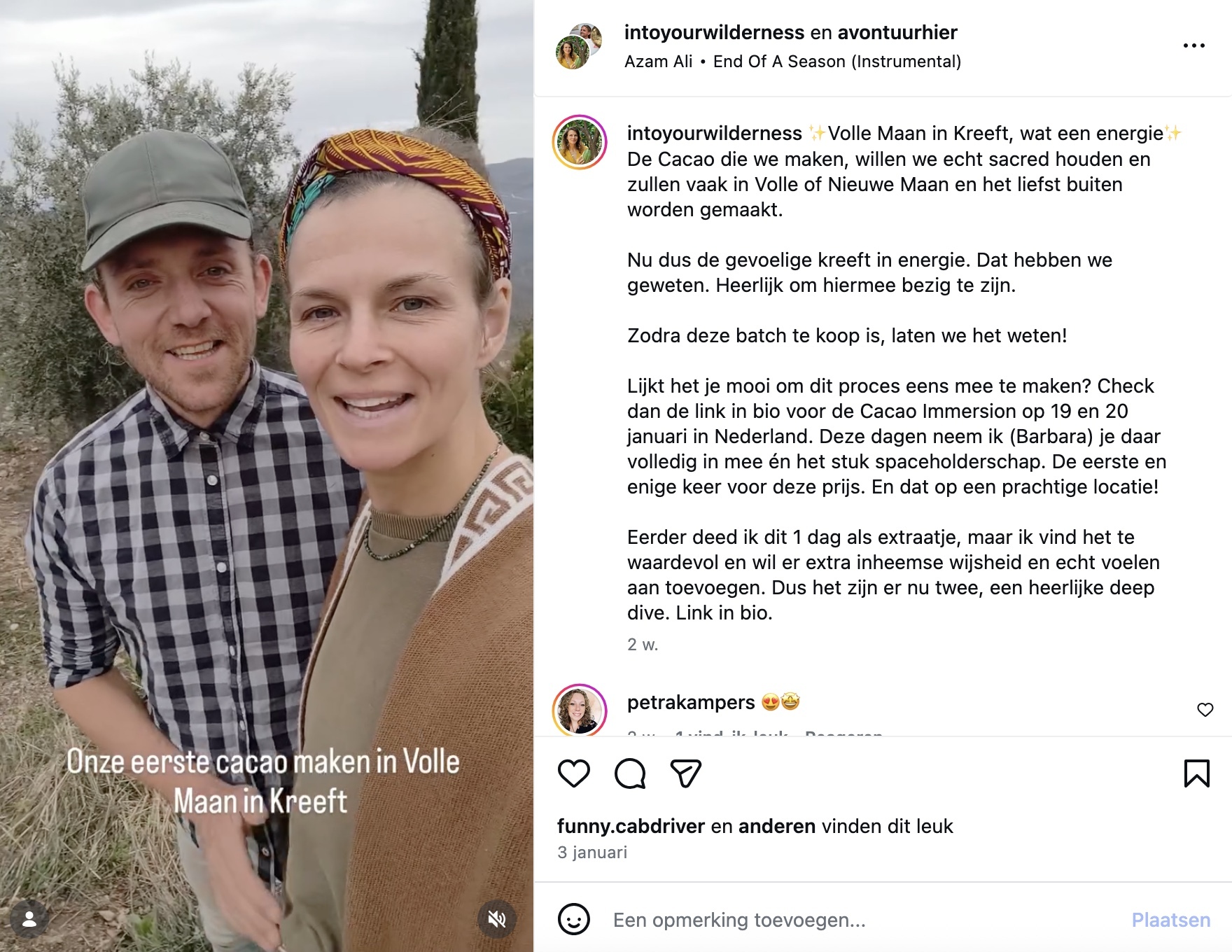1232x952 pixels.
Task: Open more options three dots menu
Action: 1194,45
